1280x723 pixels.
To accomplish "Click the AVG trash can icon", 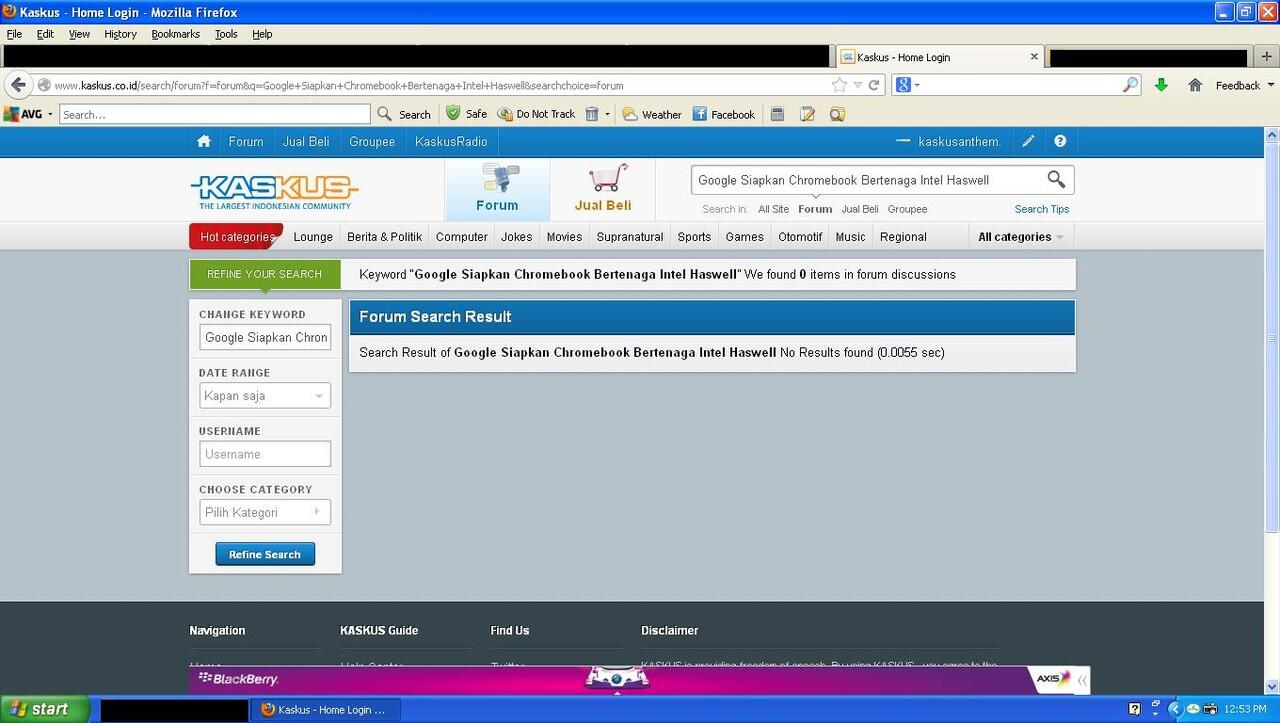I will [592, 114].
